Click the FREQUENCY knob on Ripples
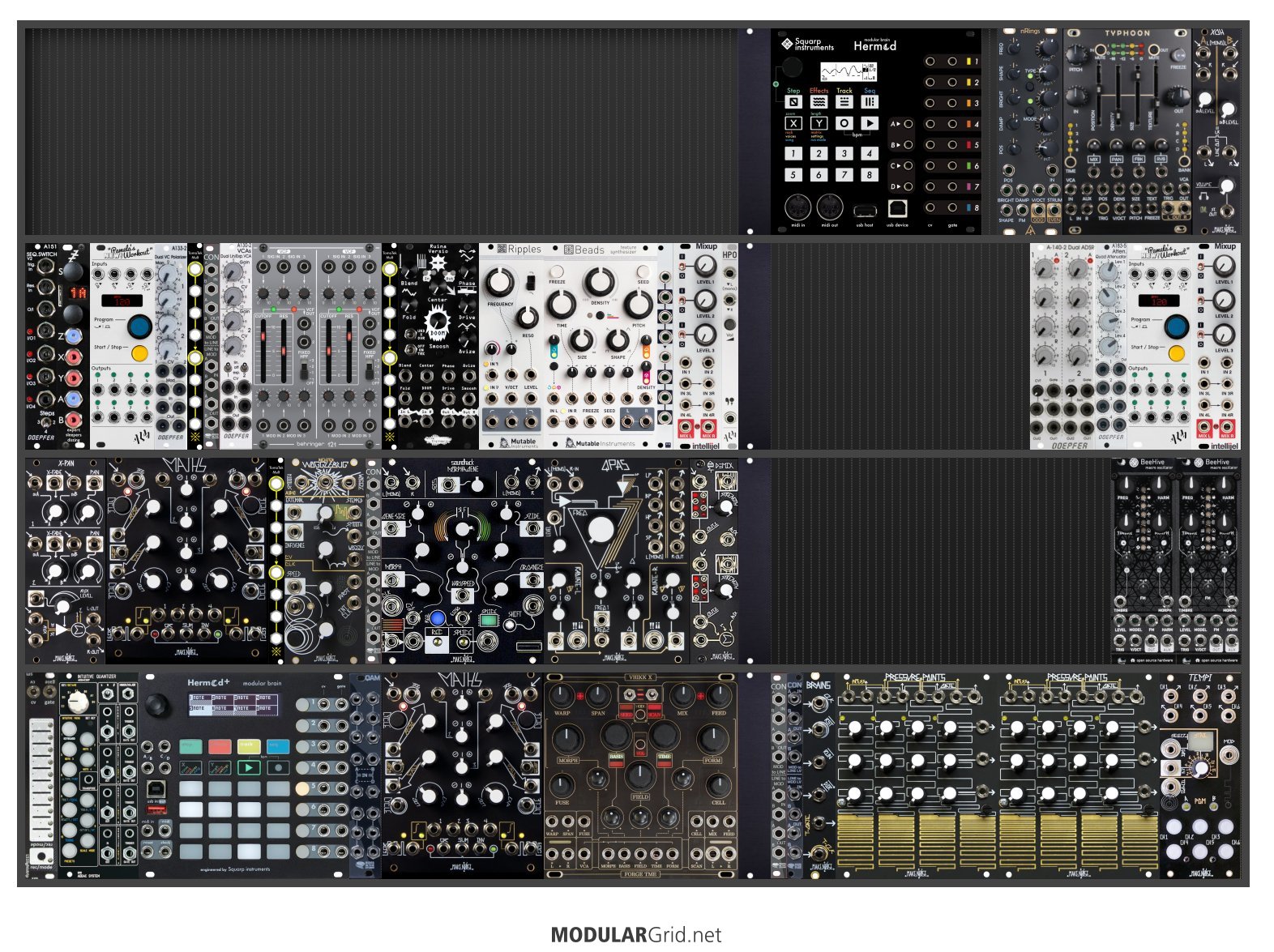 click(500, 283)
